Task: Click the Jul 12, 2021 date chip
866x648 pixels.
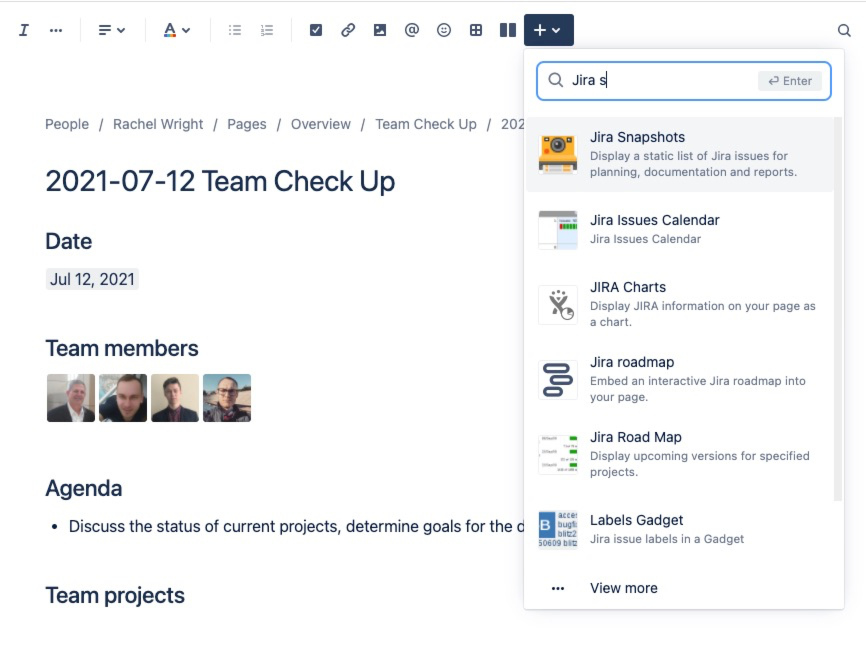Action: pos(92,279)
